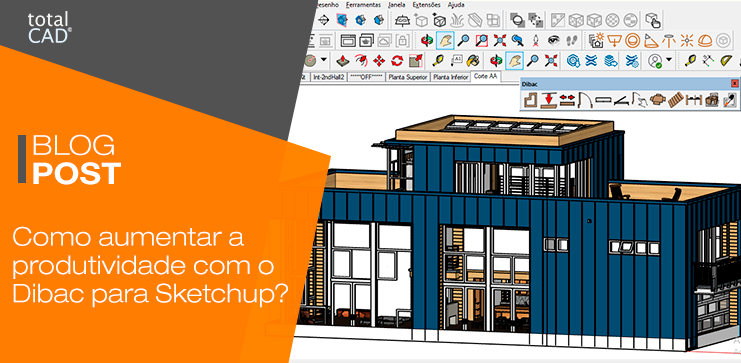This screenshot has height=363, width=741.
Task: Select the Rotate tool
Action: [x=397, y=60]
